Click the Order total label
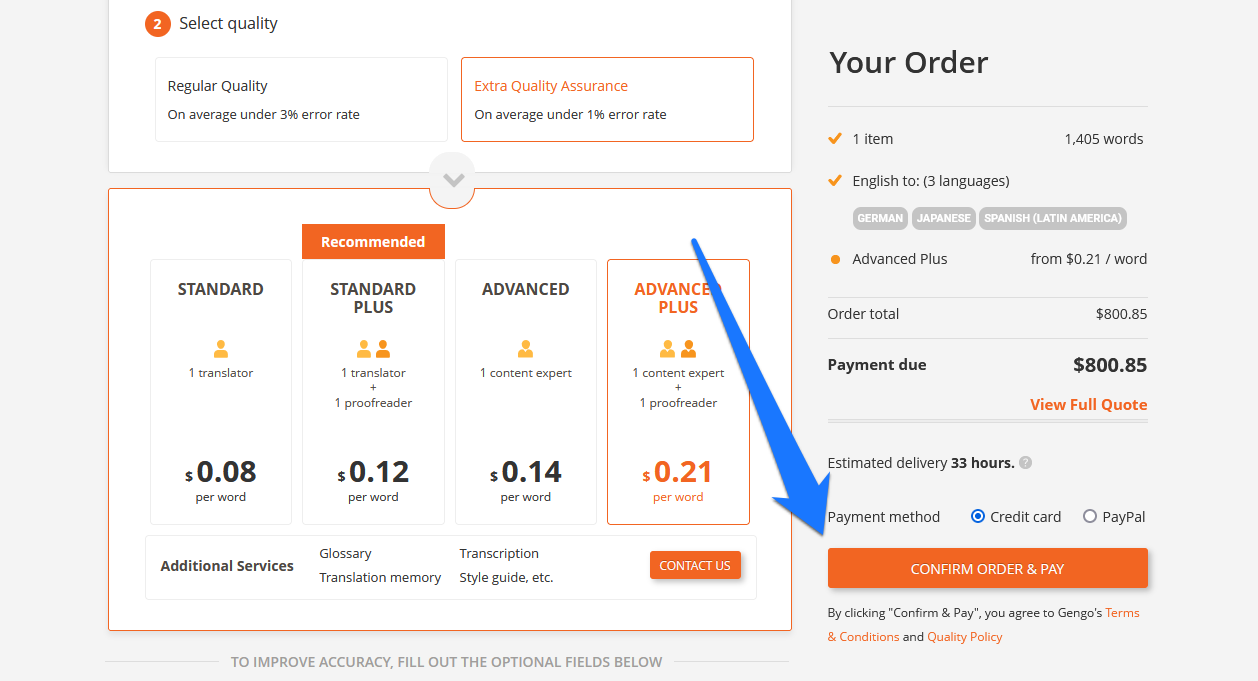Viewport: 1258px width, 681px height. coord(863,314)
